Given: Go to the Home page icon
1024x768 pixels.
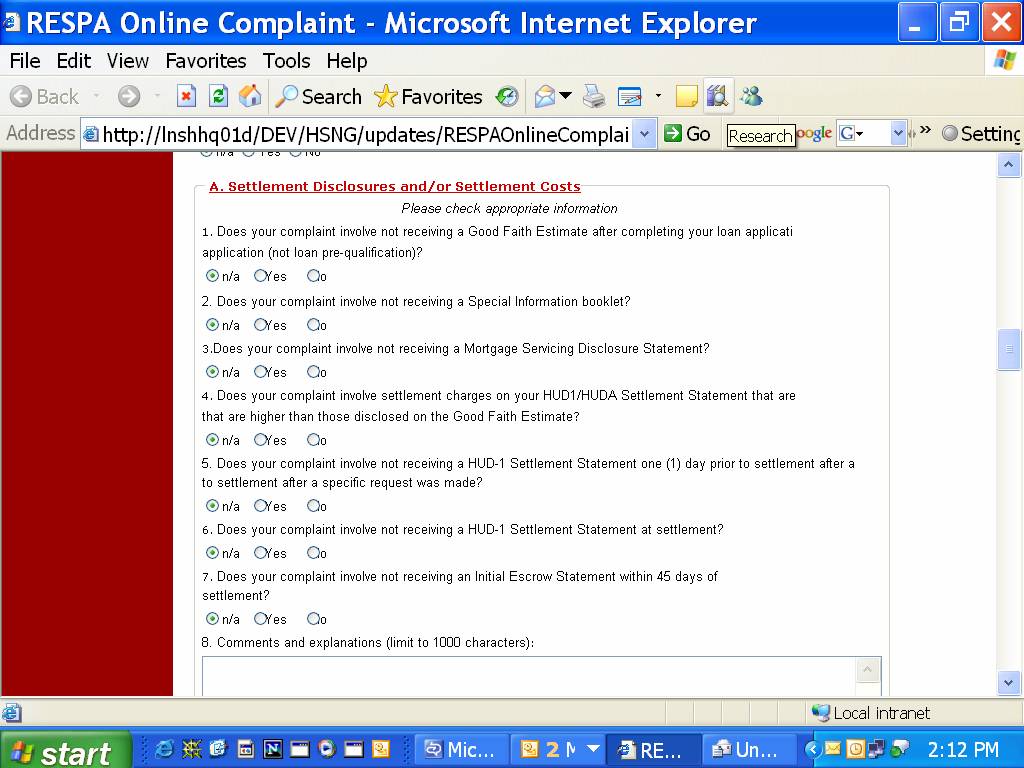Looking at the screenshot, I should coord(250,97).
